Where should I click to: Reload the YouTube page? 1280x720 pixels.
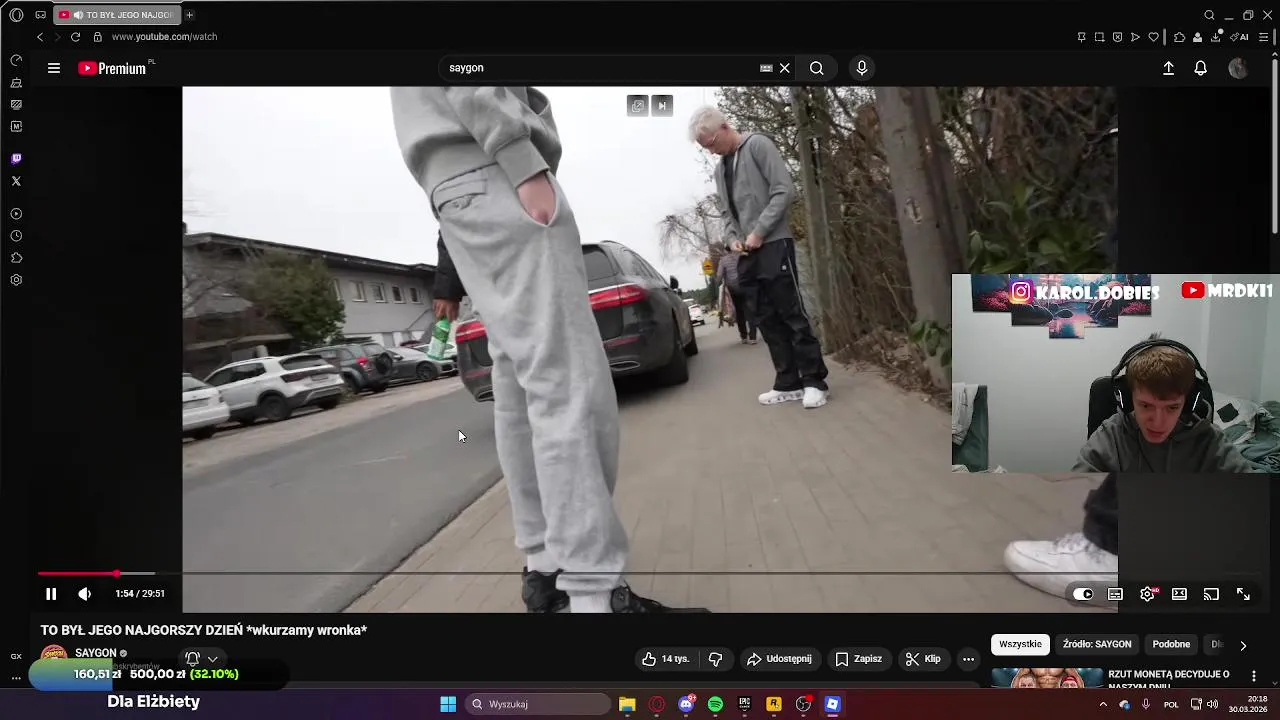[75, 37]
